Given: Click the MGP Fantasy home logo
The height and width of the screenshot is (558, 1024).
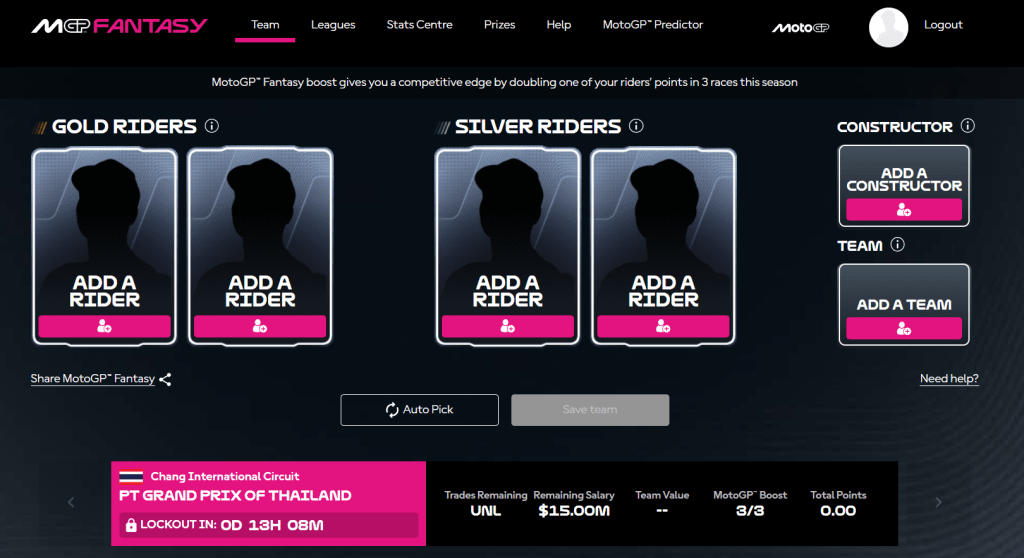Looking at the screenshot, I should (119, 26).
